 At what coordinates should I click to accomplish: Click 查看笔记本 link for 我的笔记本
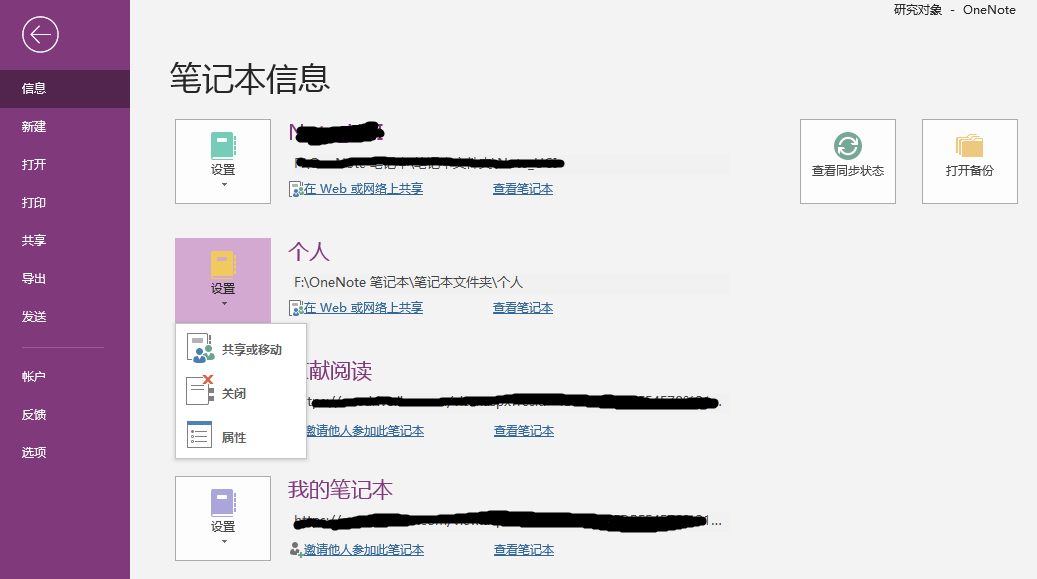pyautogui.click(x=524, y=550)
